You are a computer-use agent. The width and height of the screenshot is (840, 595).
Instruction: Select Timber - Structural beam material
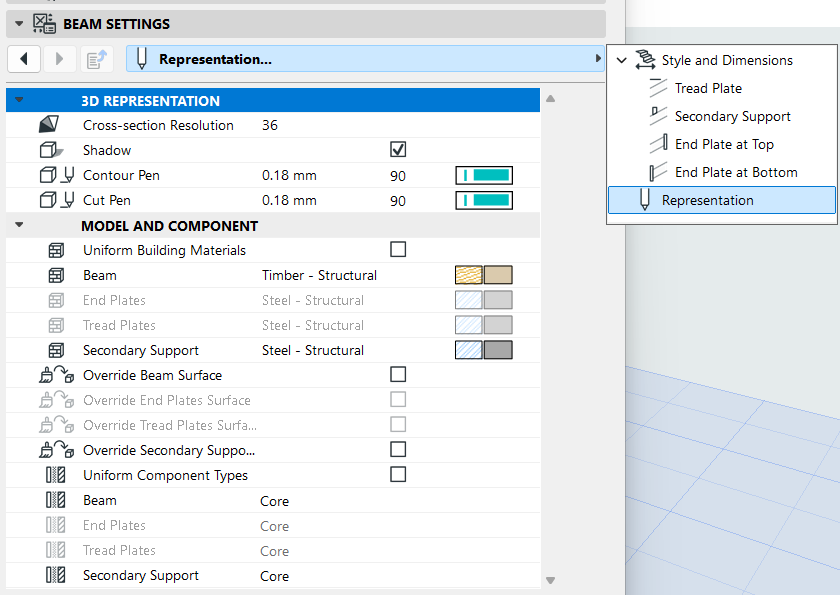319,275
